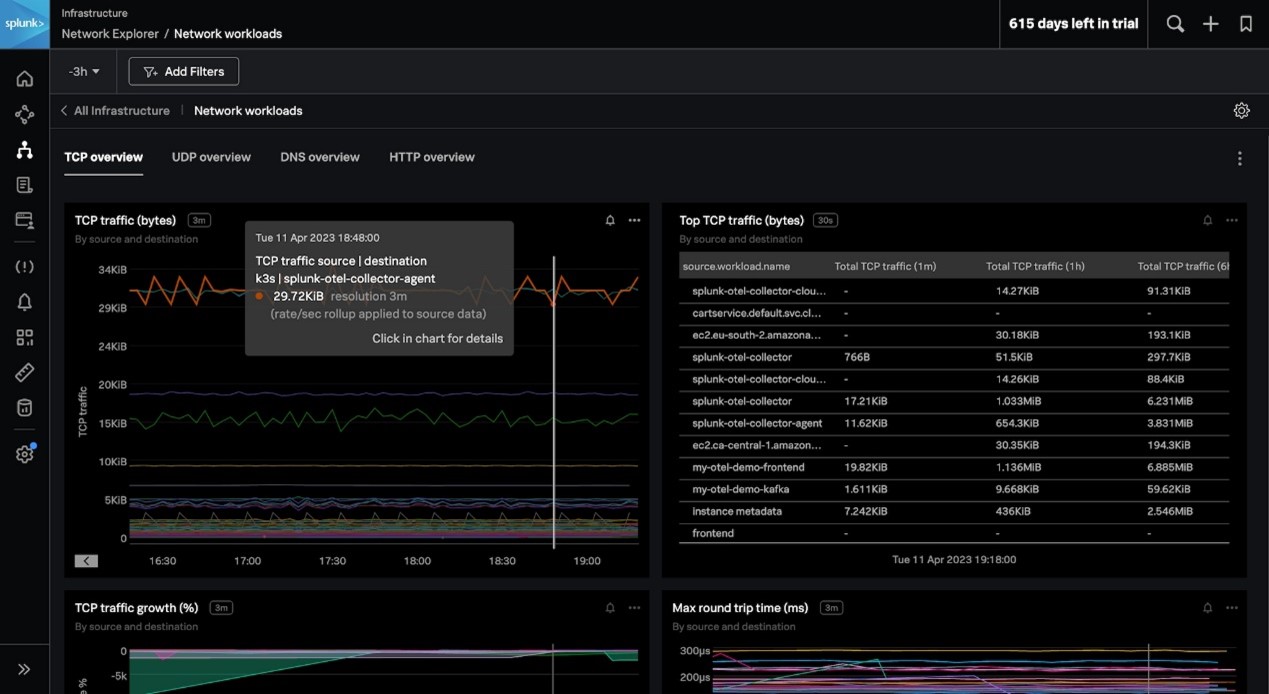Click the plus create icon in the header
The width and height of the screenshot is (1269, 694).
[x=1210, y=24]
